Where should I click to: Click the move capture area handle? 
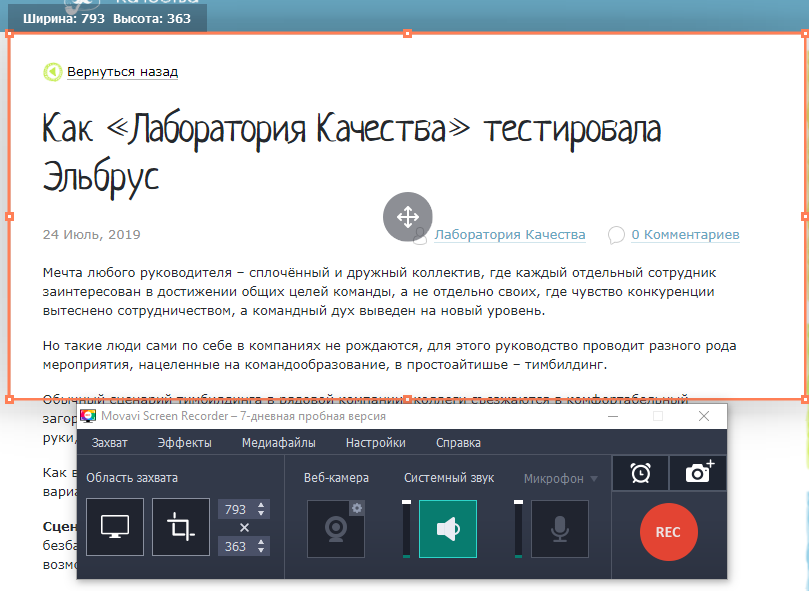click(x=408, y=217)
